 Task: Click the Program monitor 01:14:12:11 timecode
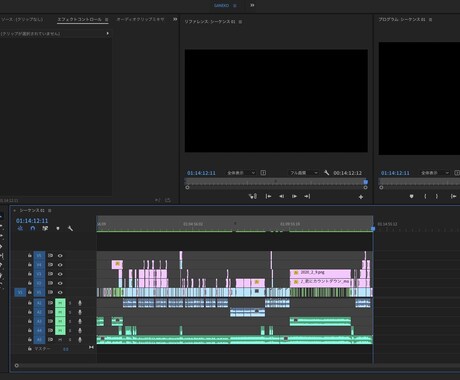(x=395, y=173)
